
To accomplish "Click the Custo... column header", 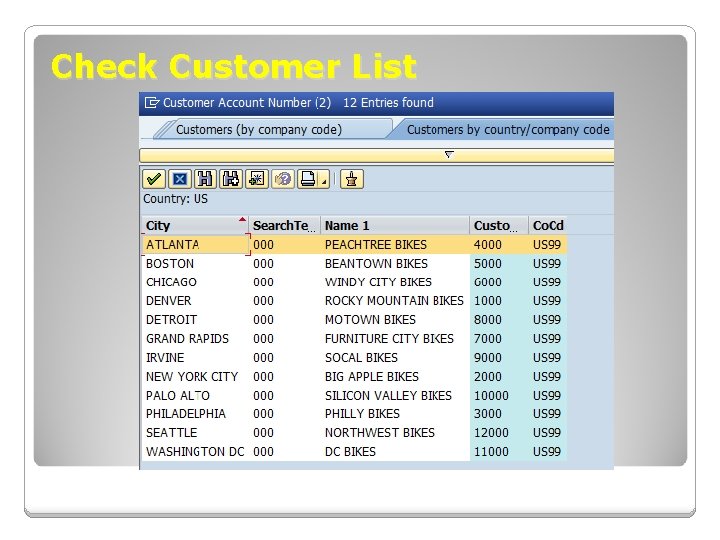I will [499, 225].
